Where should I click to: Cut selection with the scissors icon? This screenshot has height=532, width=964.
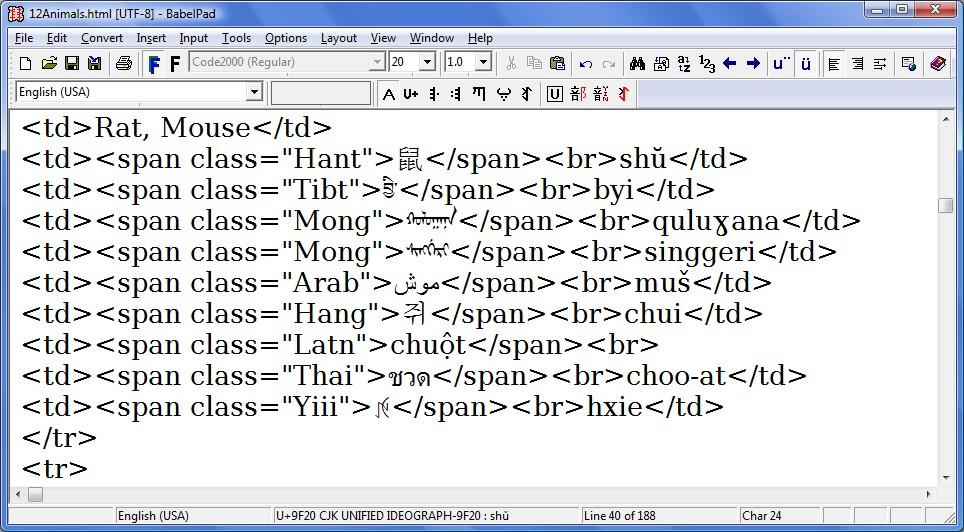tap(511, 63)
